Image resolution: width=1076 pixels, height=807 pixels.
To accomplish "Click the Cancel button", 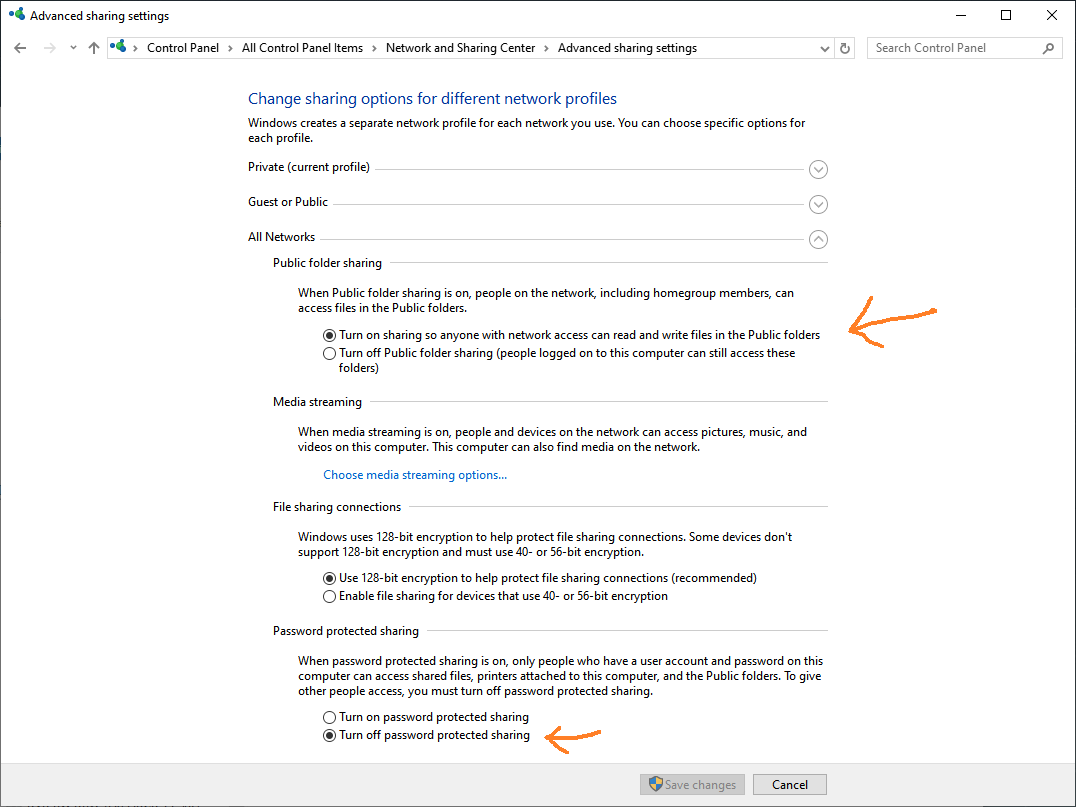I will (x=790, y=784).
